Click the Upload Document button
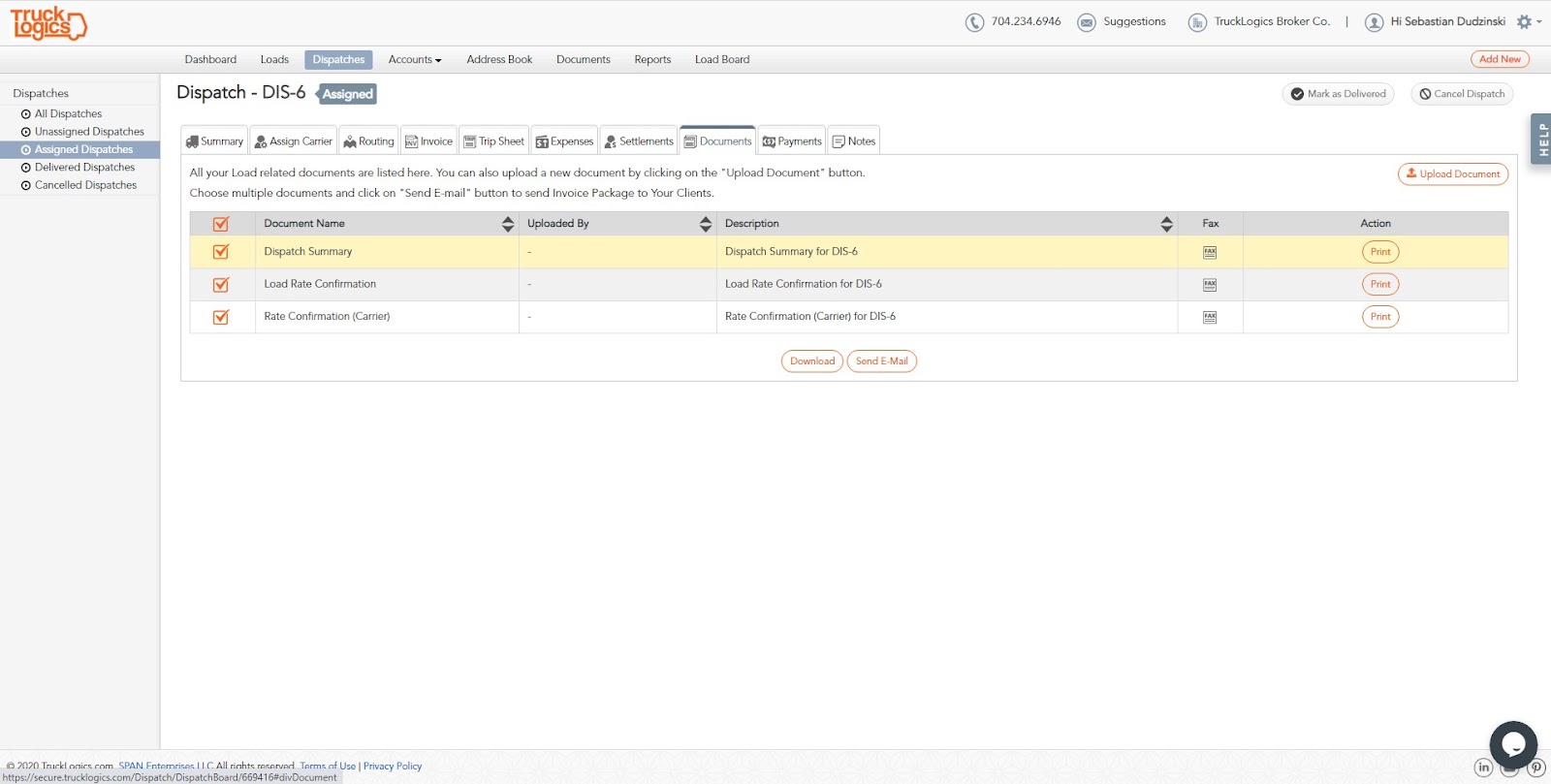This screenshot has height=784, width=1551. click(x=1453, y=174)
